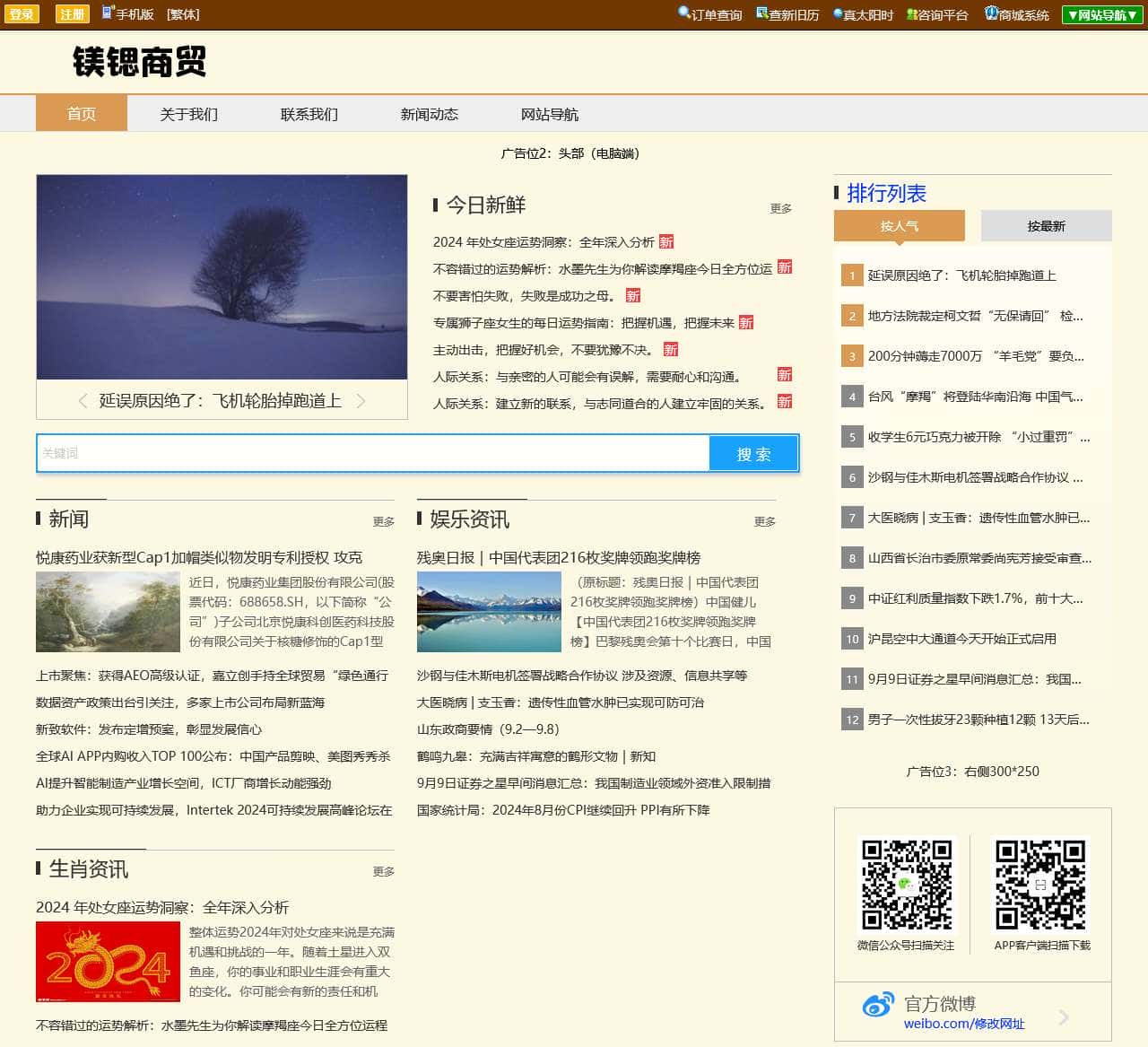The image size is (1148, 1047).
Task: Show next slide with right chevron
Action: (x=361, y=401)
